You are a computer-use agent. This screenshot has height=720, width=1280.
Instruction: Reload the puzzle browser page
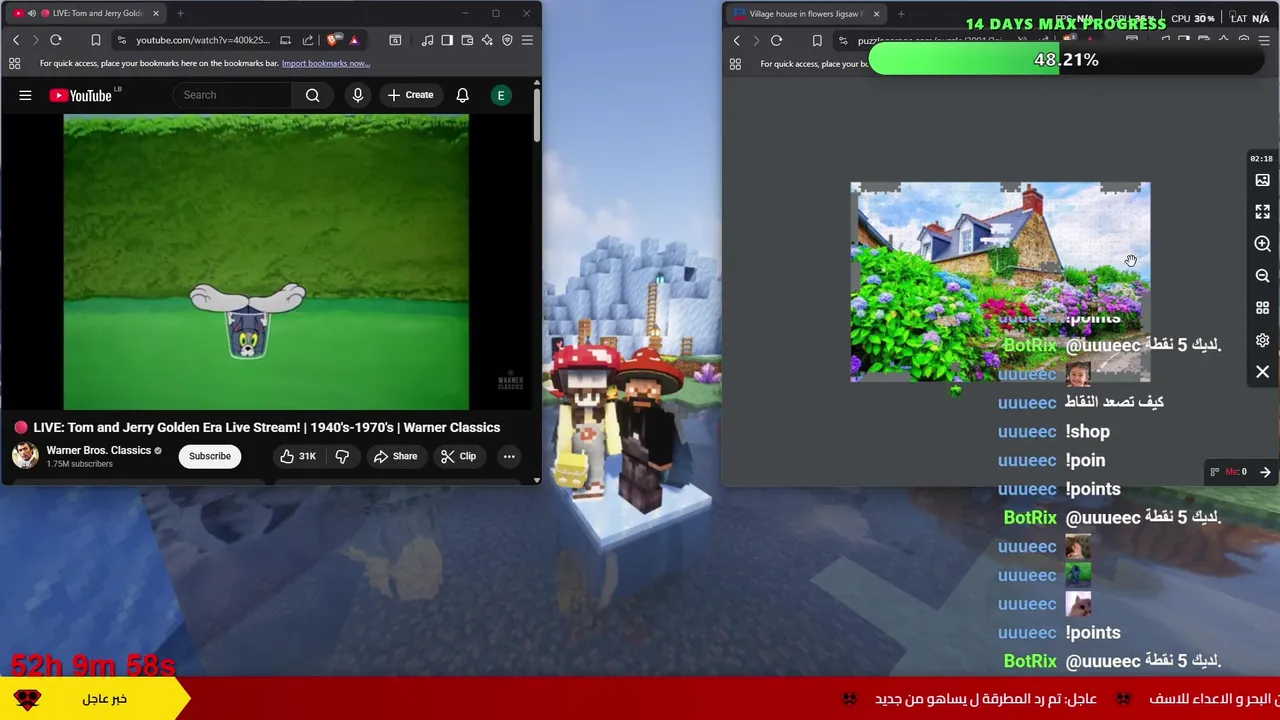[776, 41]
